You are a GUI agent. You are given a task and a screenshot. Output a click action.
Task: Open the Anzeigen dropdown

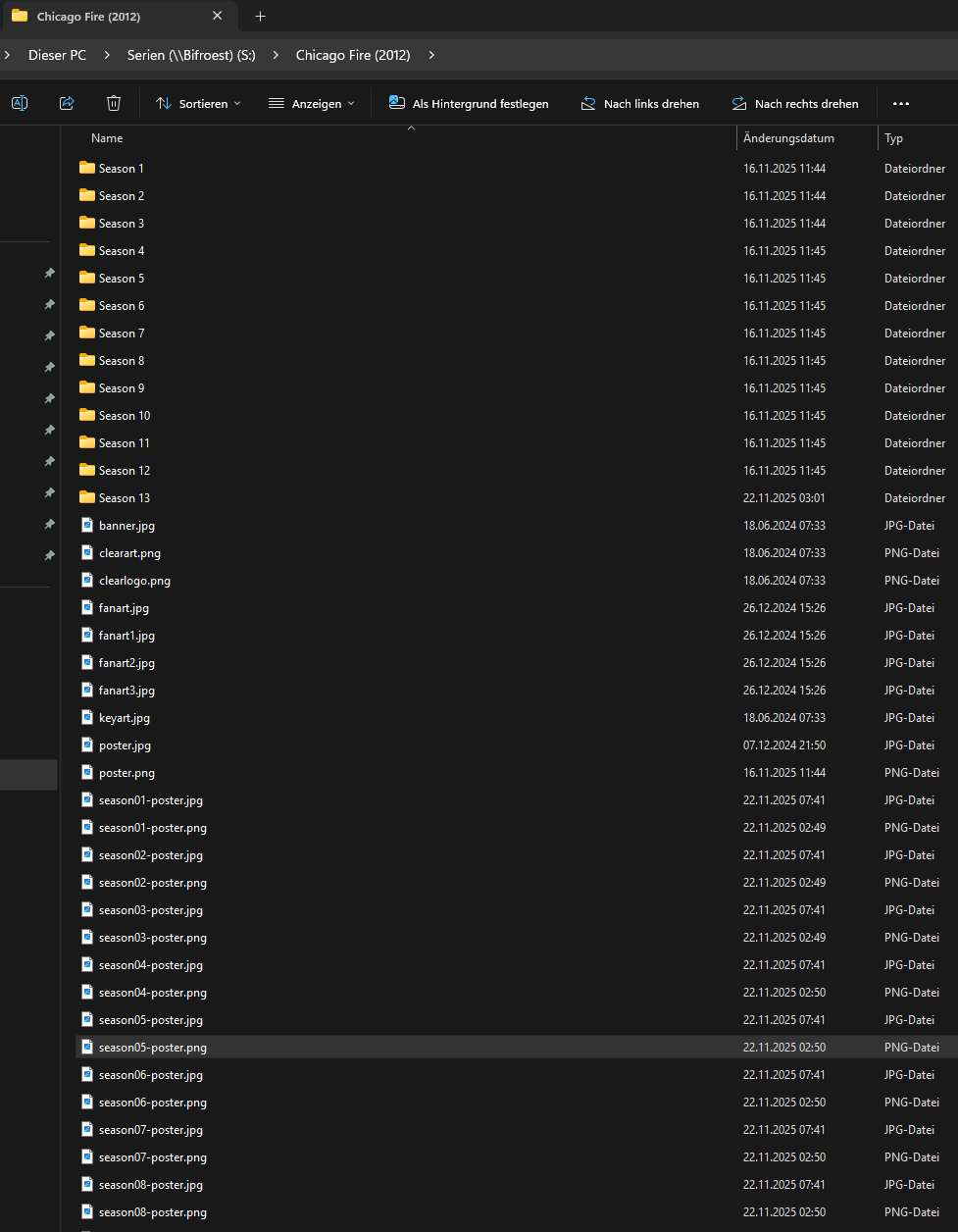(x=312, y=103)
